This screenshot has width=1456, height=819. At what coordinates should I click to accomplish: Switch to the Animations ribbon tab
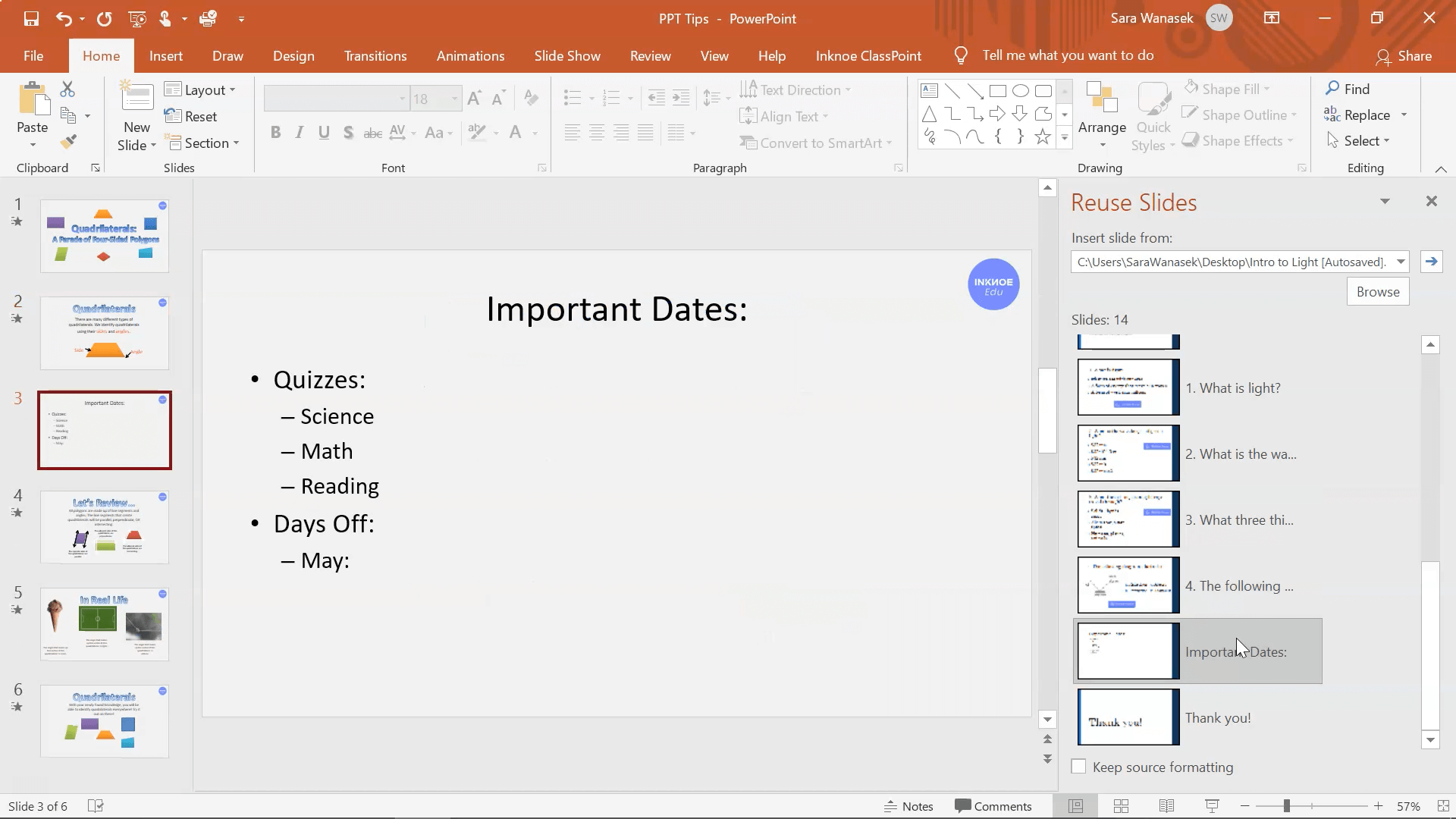[471, 55]
